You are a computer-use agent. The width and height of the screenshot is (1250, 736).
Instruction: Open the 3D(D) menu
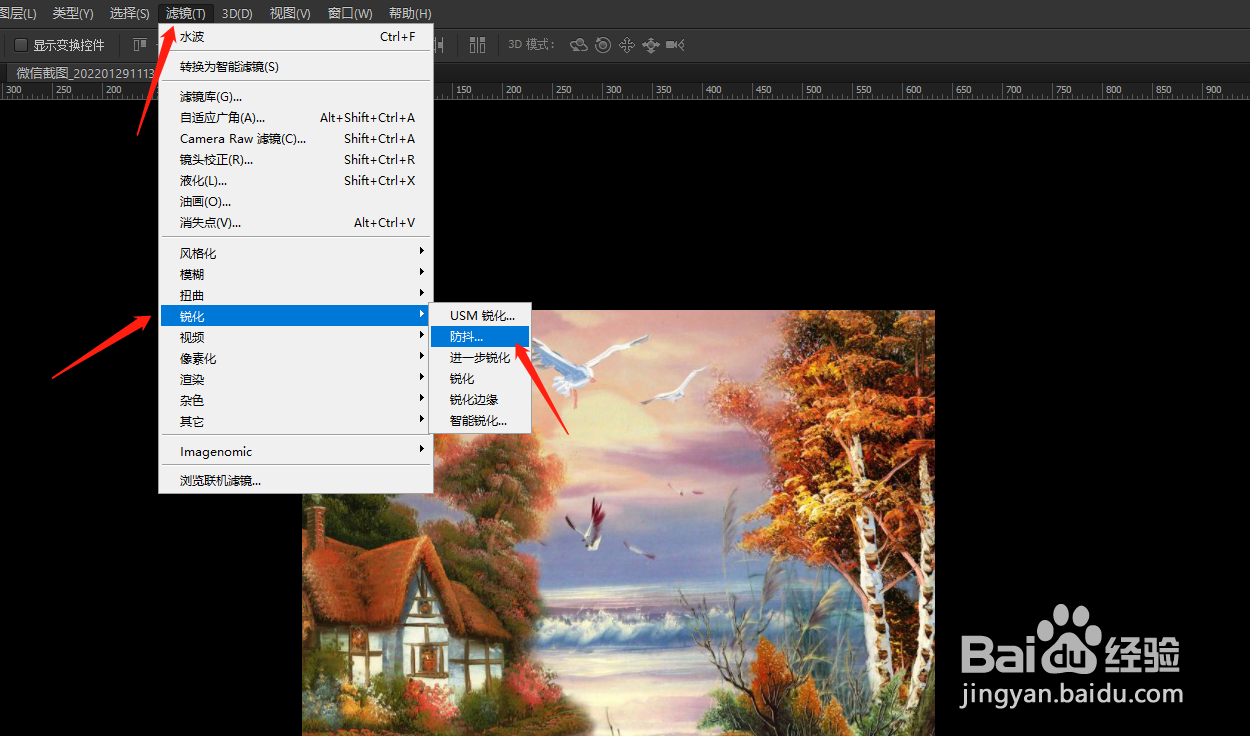click(237, 13)
